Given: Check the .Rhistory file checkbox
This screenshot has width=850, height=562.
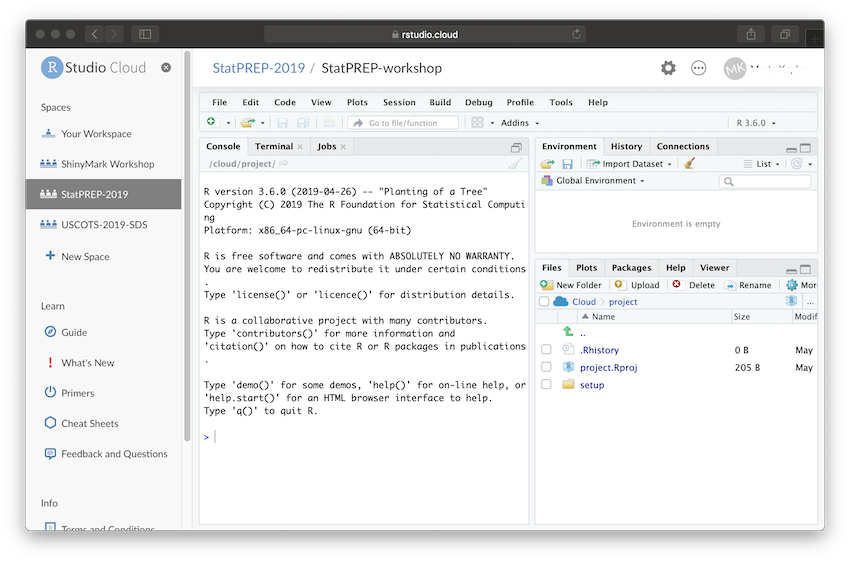Looking at the screenshot, I should [x=546, y=350].
